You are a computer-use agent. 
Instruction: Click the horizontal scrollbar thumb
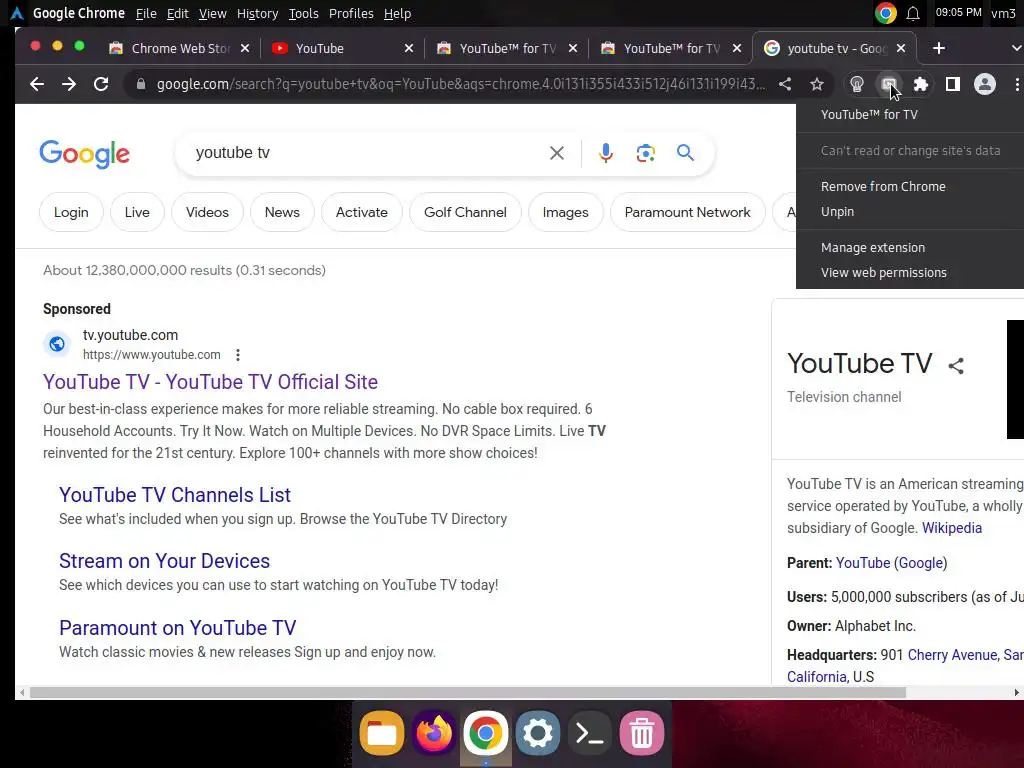pos(468,692)
